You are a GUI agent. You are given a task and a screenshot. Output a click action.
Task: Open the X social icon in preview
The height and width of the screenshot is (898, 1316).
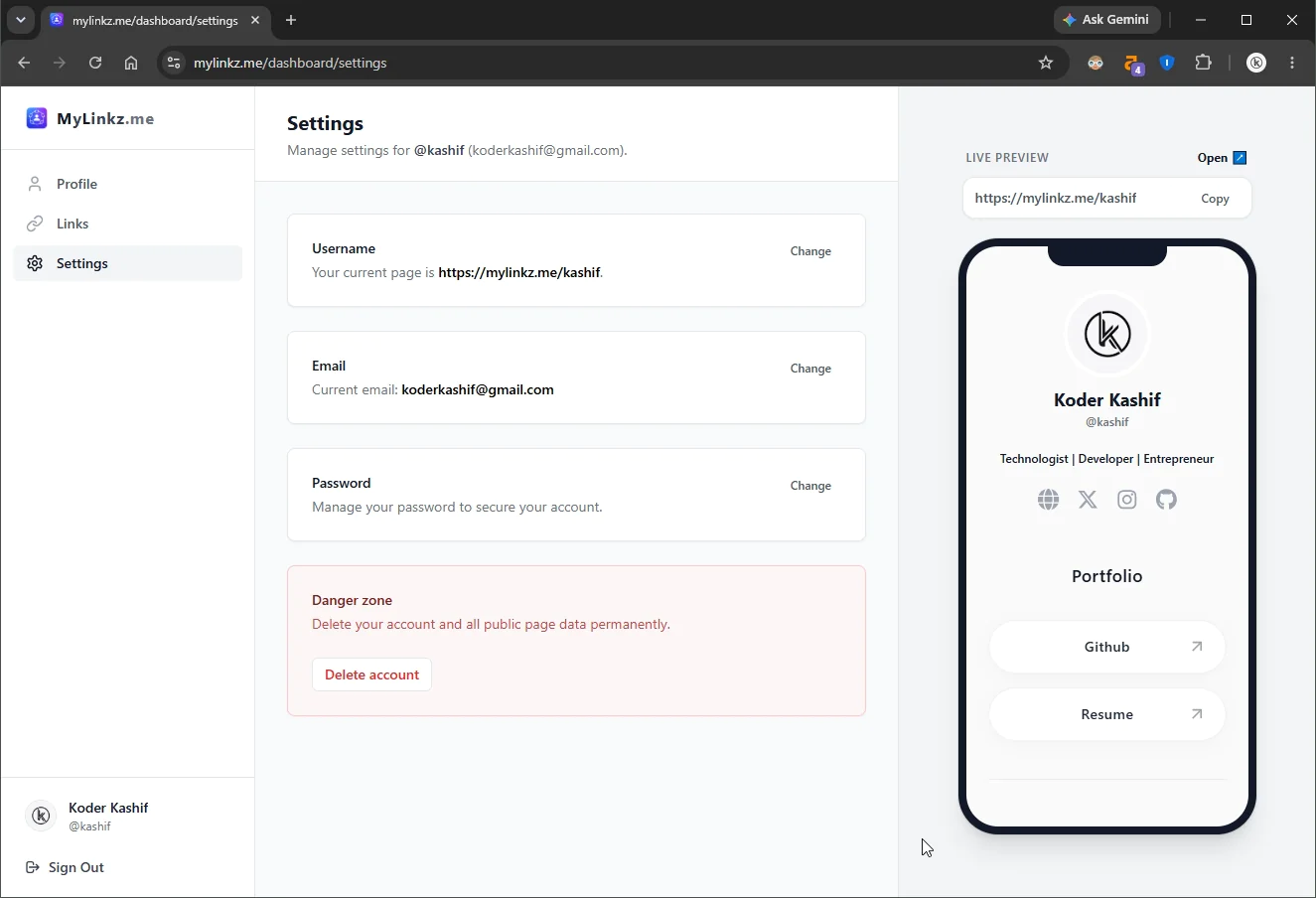[x=1088, y=500]
